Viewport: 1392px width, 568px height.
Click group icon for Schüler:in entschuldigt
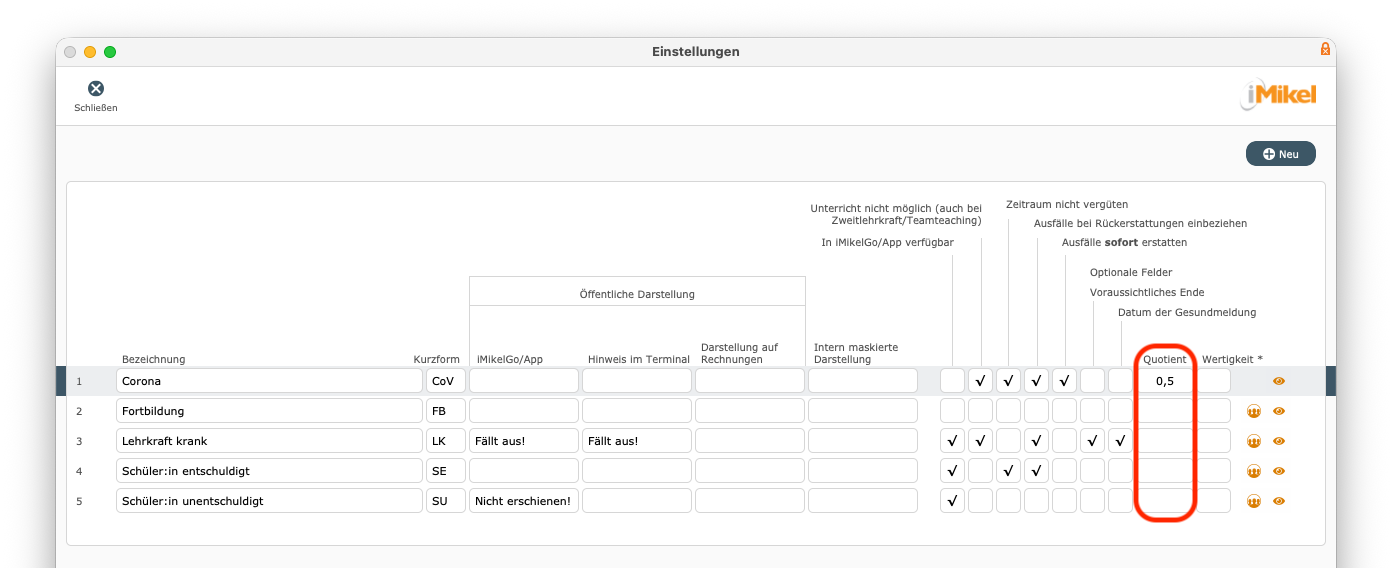(1253, 471)
